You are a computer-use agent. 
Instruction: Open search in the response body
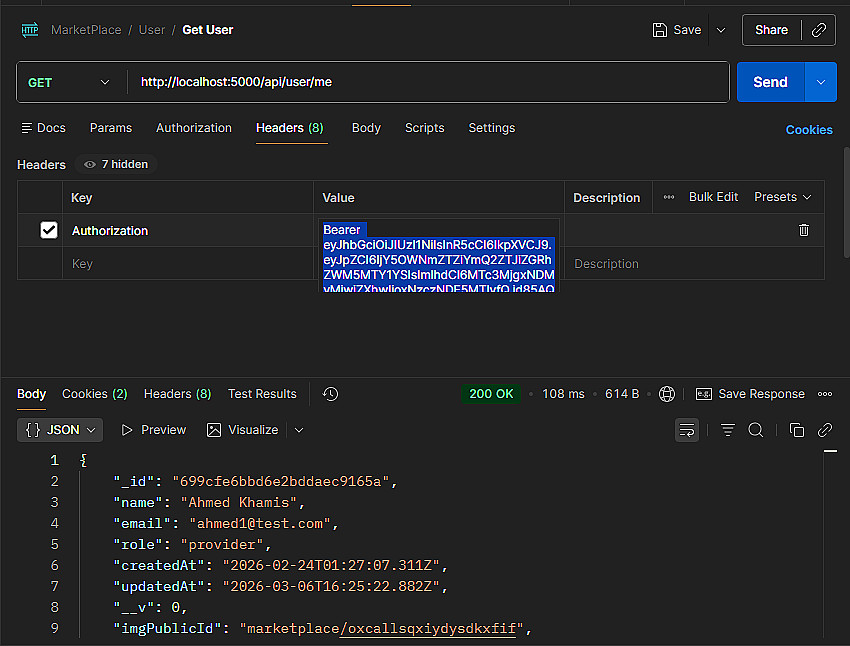coord(756,430)
